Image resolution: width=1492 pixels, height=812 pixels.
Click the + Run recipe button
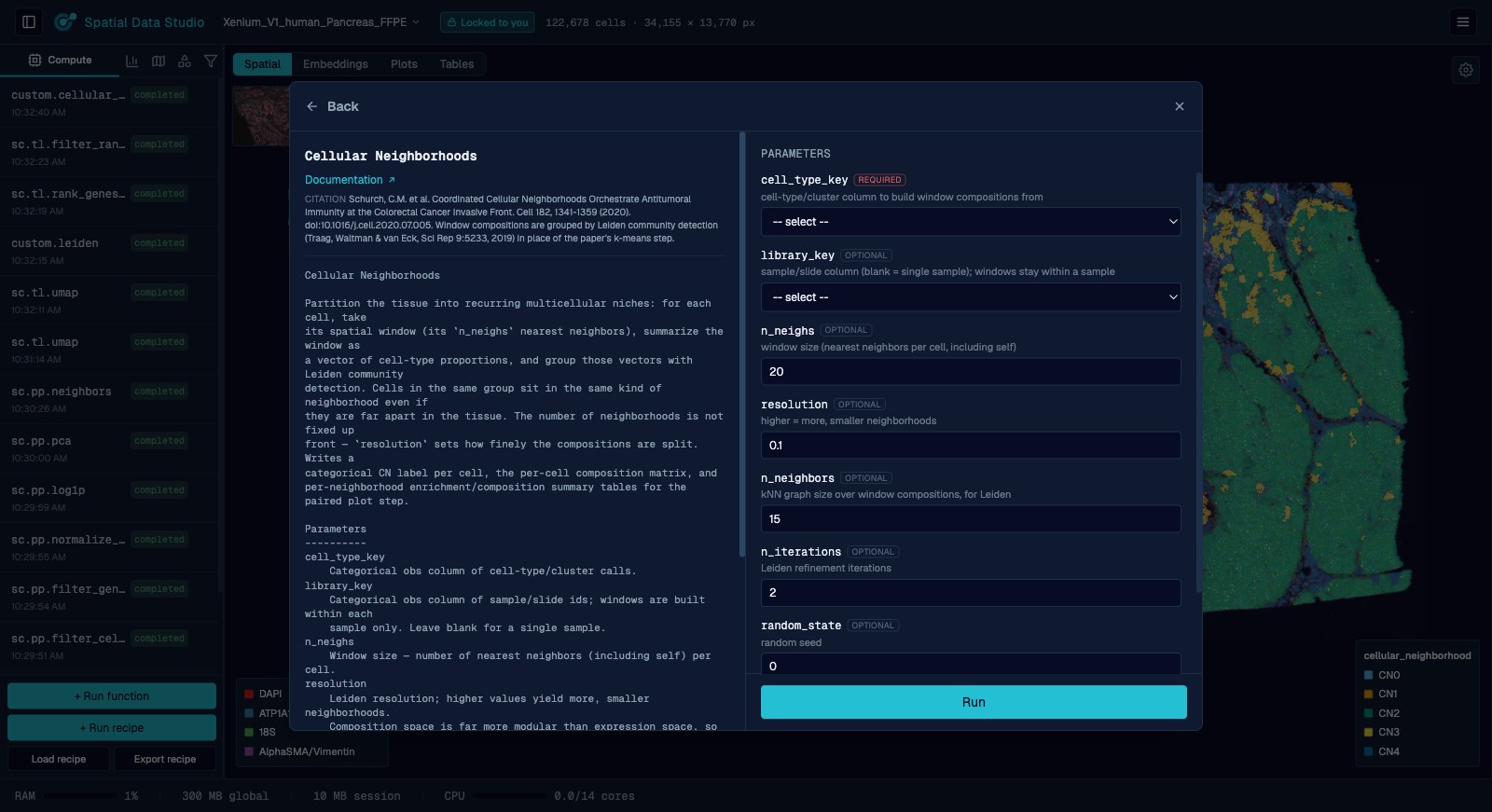click(112, 728)
